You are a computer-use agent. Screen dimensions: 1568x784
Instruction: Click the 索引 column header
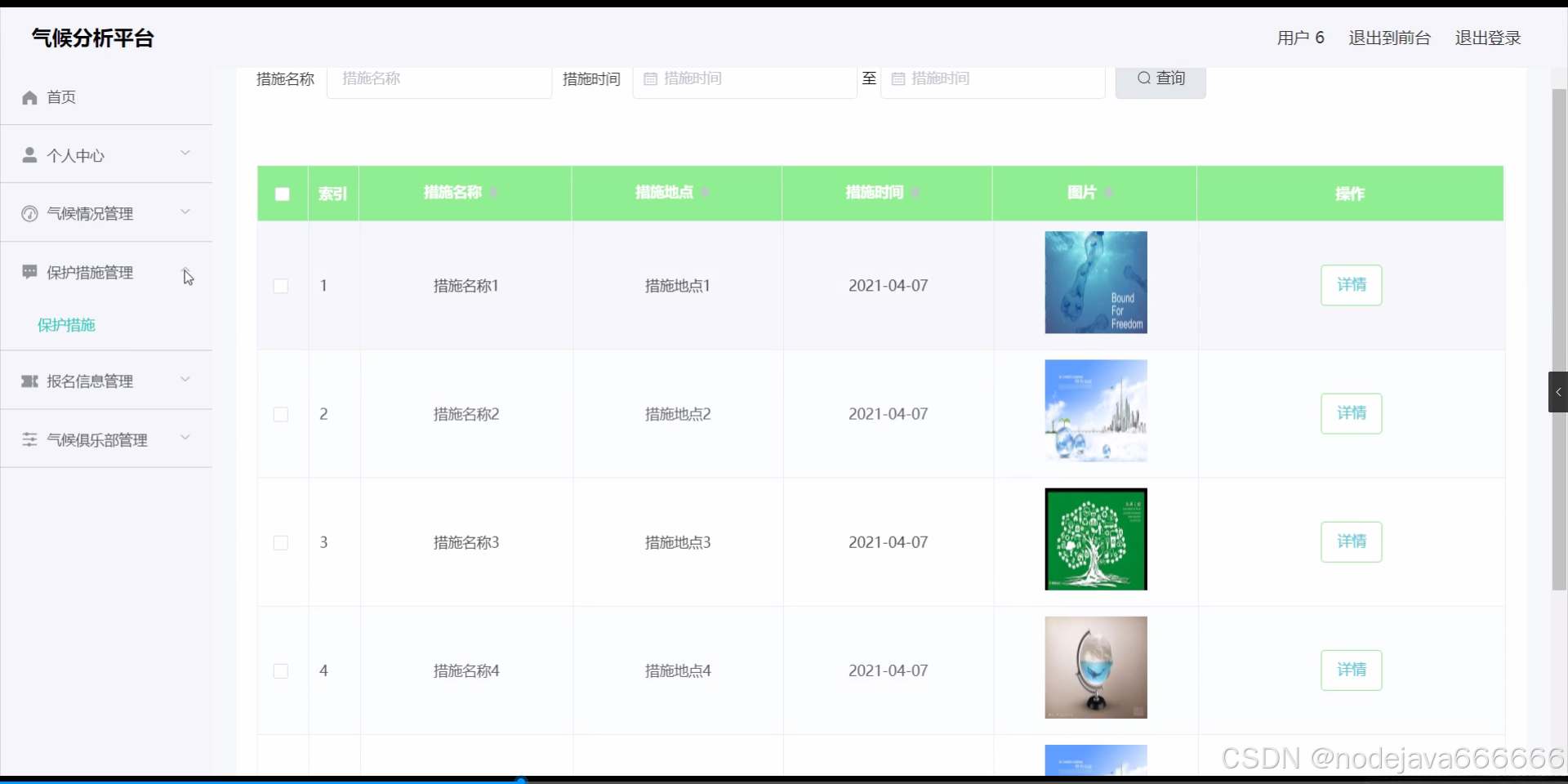click(x=332, y=194)
